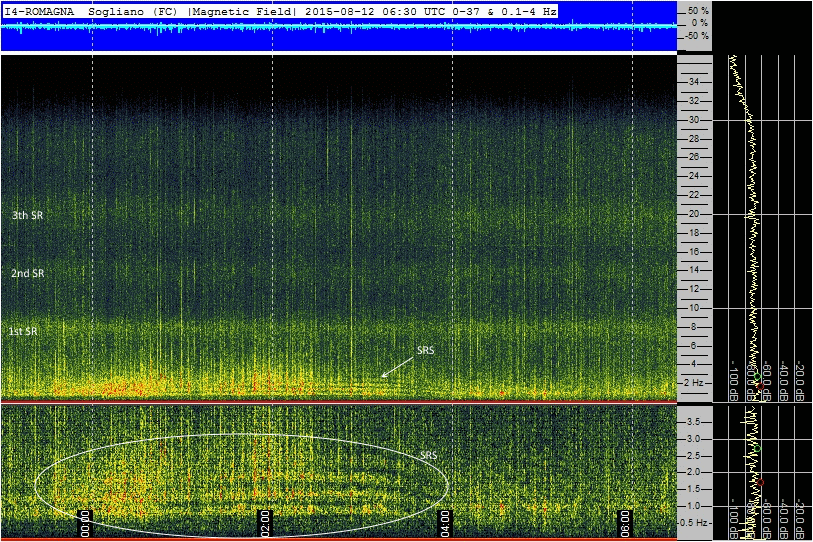This screenshot has height=542, width=813.
Task: Select the 3th SR label
Action: [x=28, y=215]
